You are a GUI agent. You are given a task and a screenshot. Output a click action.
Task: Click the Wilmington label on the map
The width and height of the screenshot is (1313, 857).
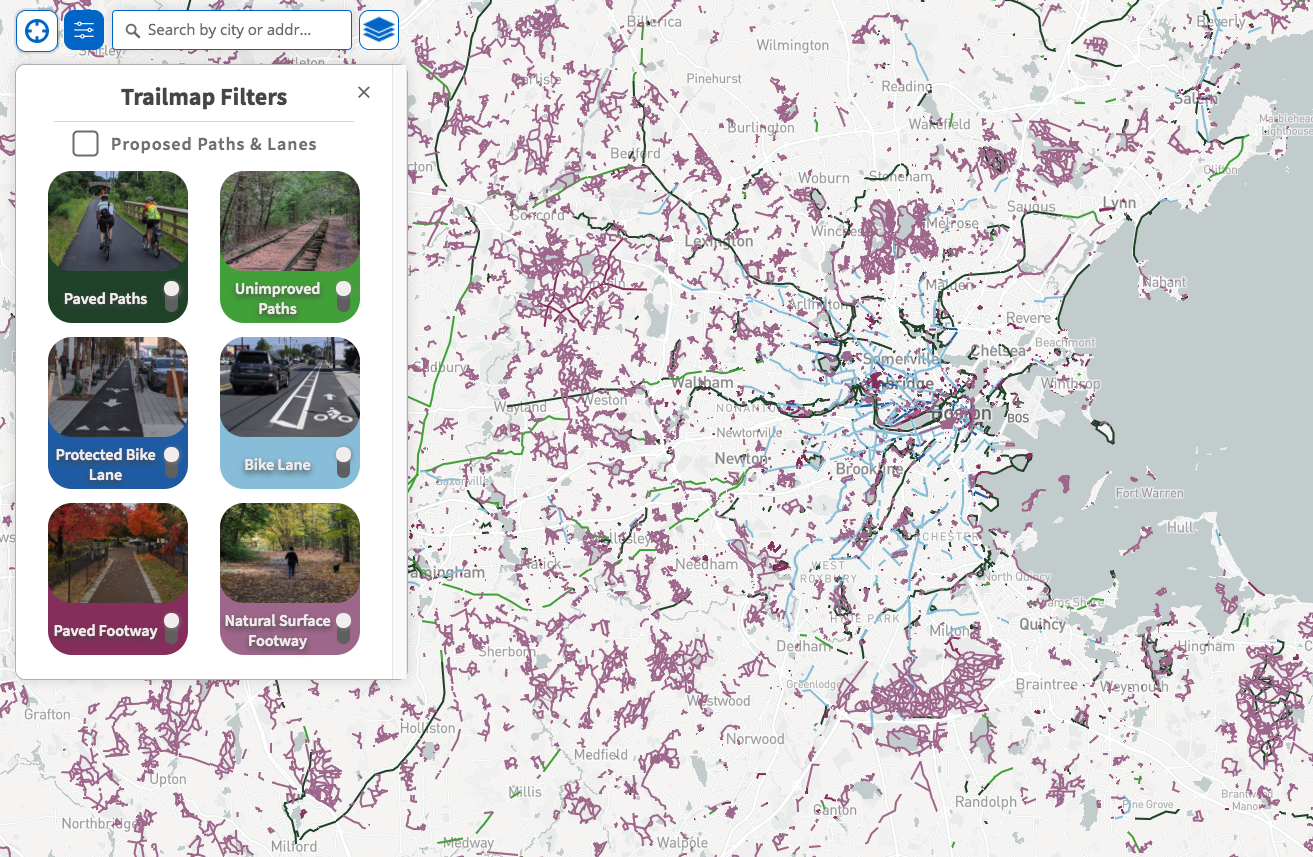[793, 45]
